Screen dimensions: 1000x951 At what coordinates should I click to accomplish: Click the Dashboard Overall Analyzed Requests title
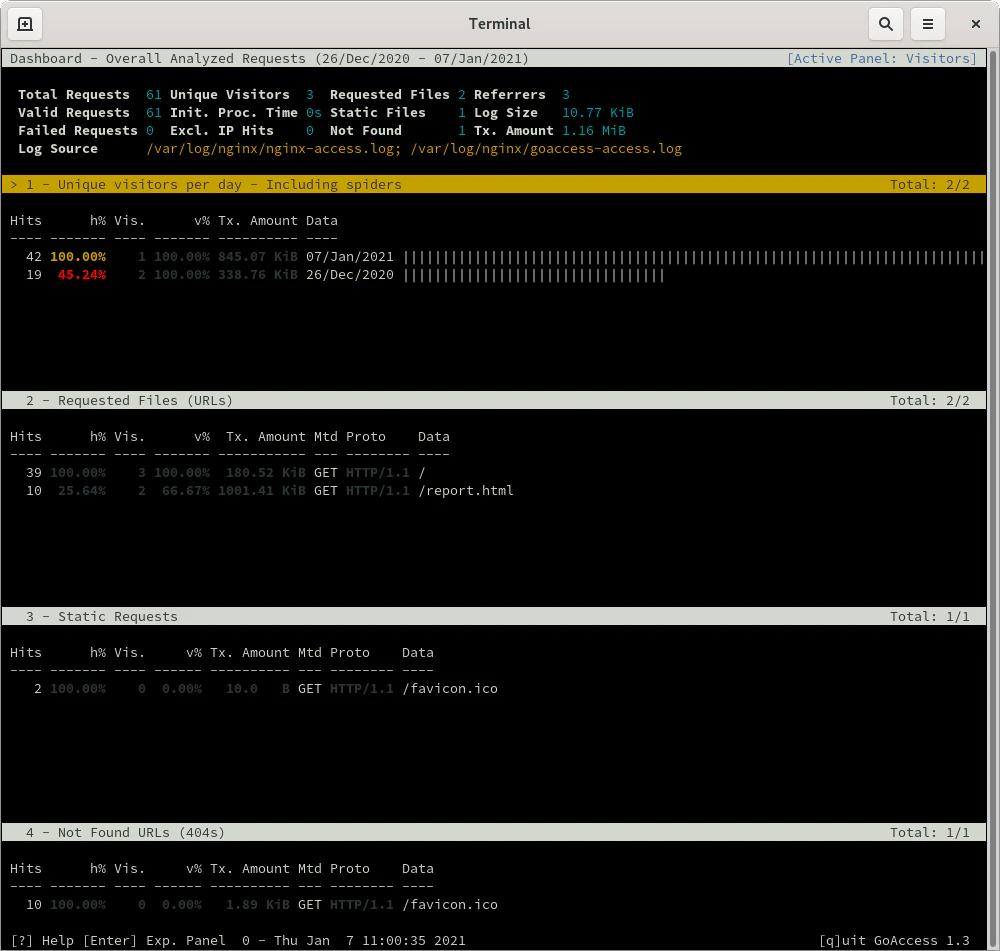point(270,59)
